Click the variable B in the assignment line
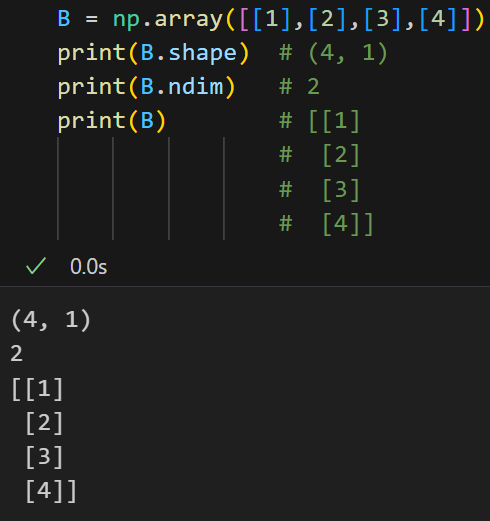 pyautogui.click(x=64, y=18)
